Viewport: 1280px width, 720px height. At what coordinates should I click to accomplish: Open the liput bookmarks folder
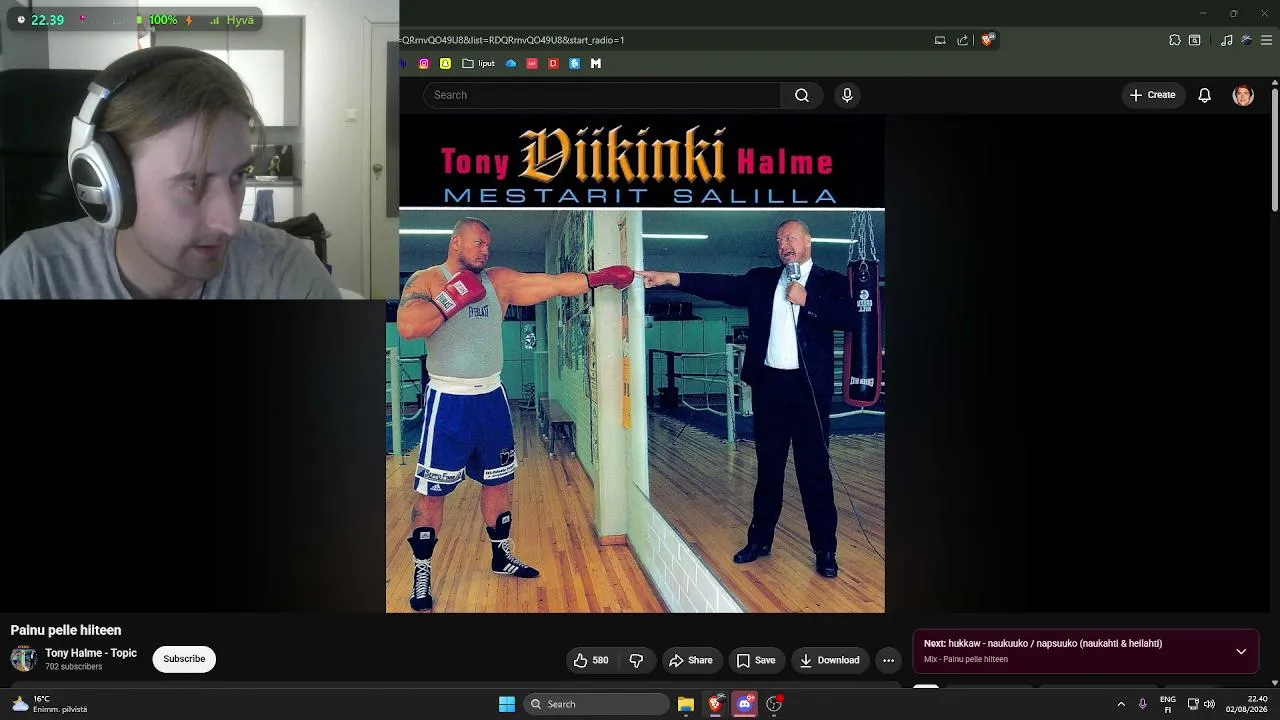pos(478,63)
